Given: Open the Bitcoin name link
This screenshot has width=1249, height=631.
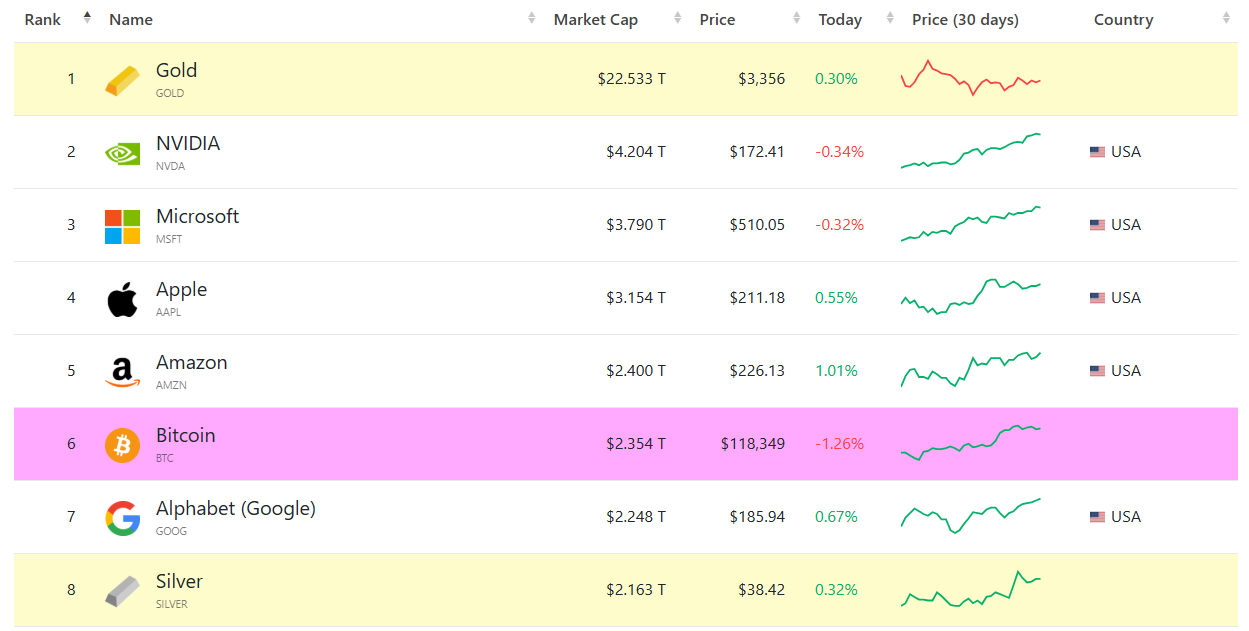Looking at the screenshot, I should coord(185,436).
